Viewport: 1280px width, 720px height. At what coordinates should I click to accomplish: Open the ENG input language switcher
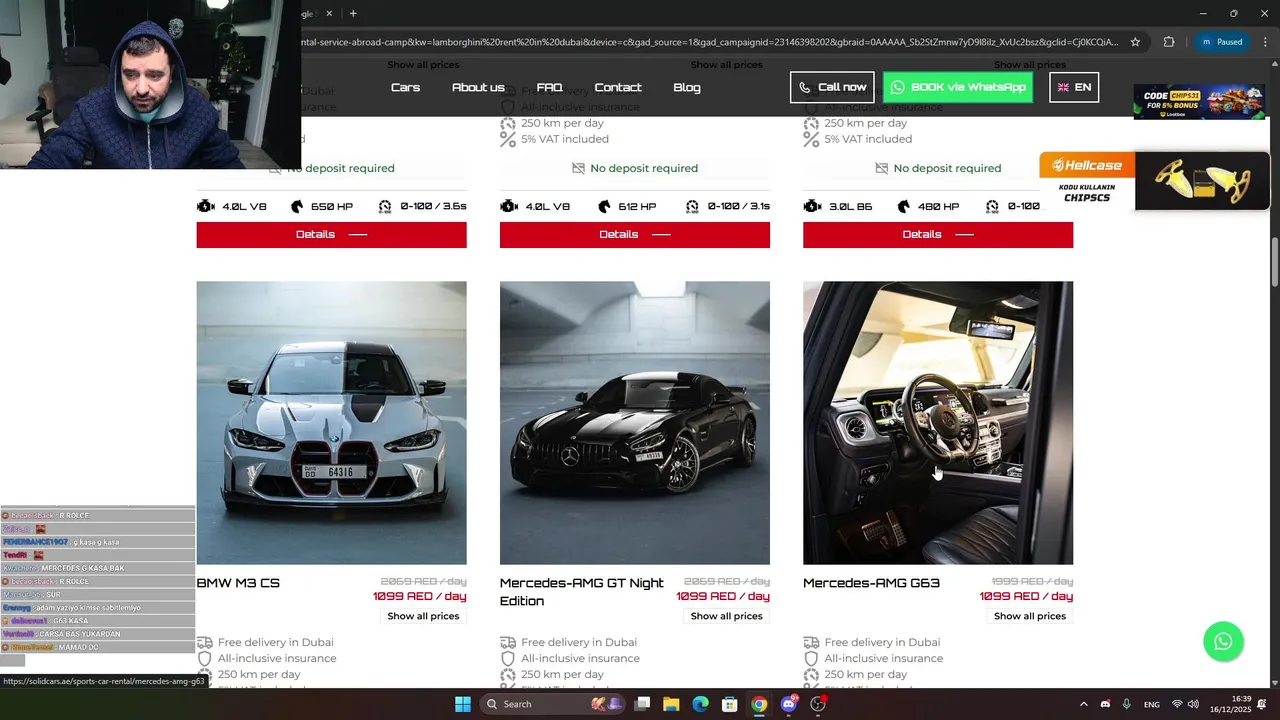pos(1152,704)
